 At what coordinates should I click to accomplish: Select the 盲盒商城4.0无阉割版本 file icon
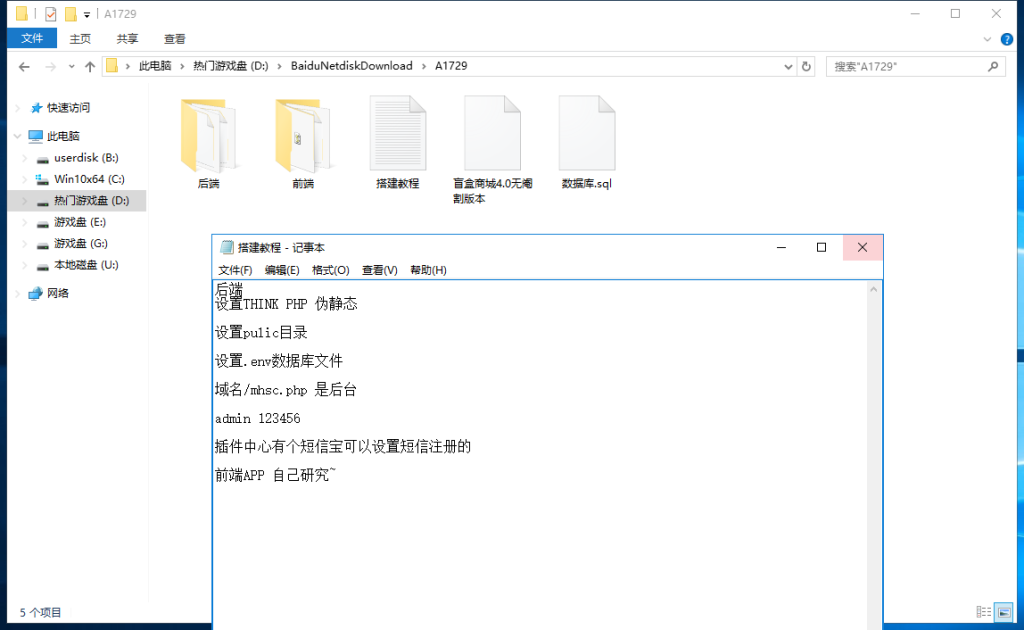click(x=492, y=134)
